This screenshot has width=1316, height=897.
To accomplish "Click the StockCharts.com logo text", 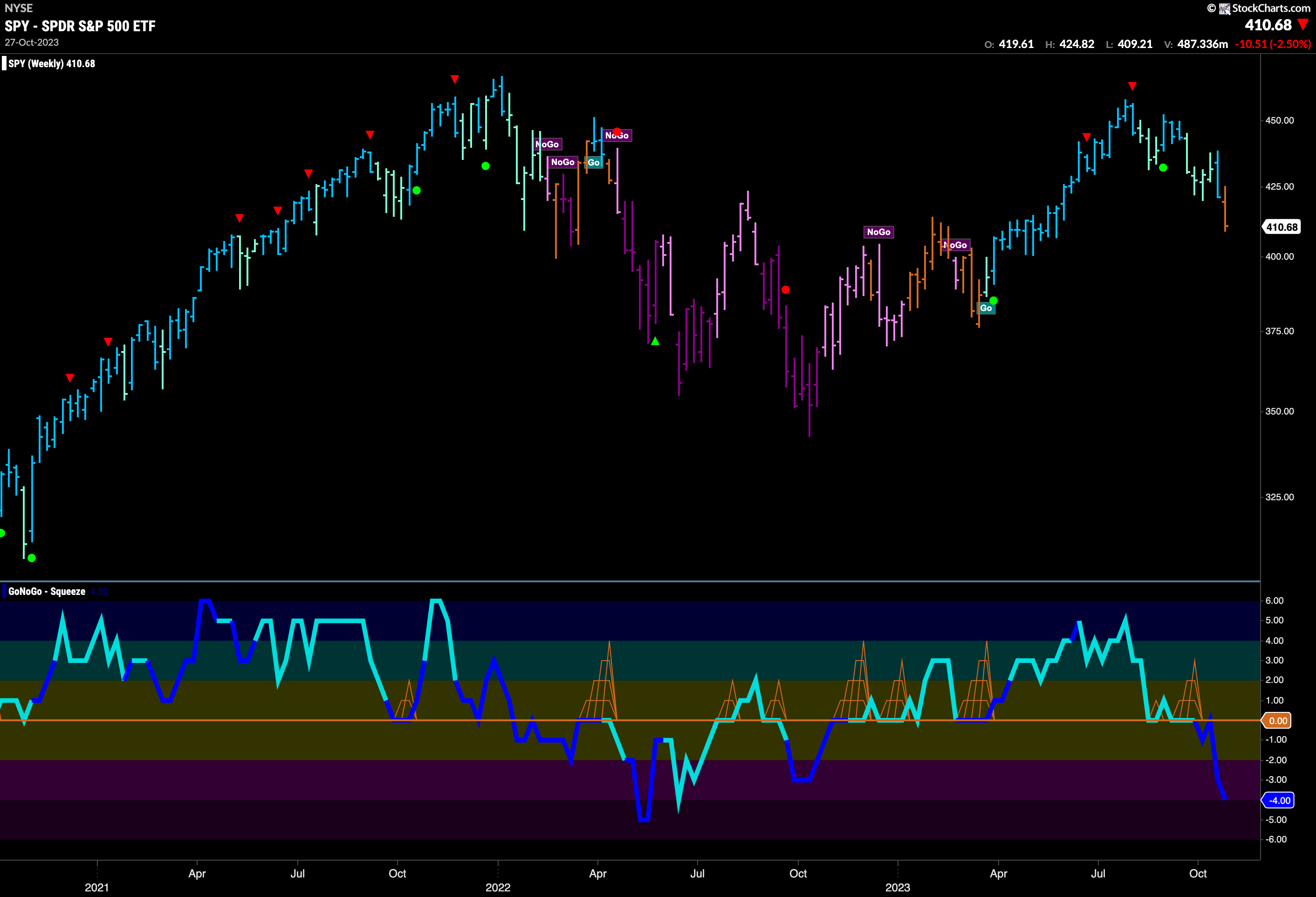I will coord(1271,8).
